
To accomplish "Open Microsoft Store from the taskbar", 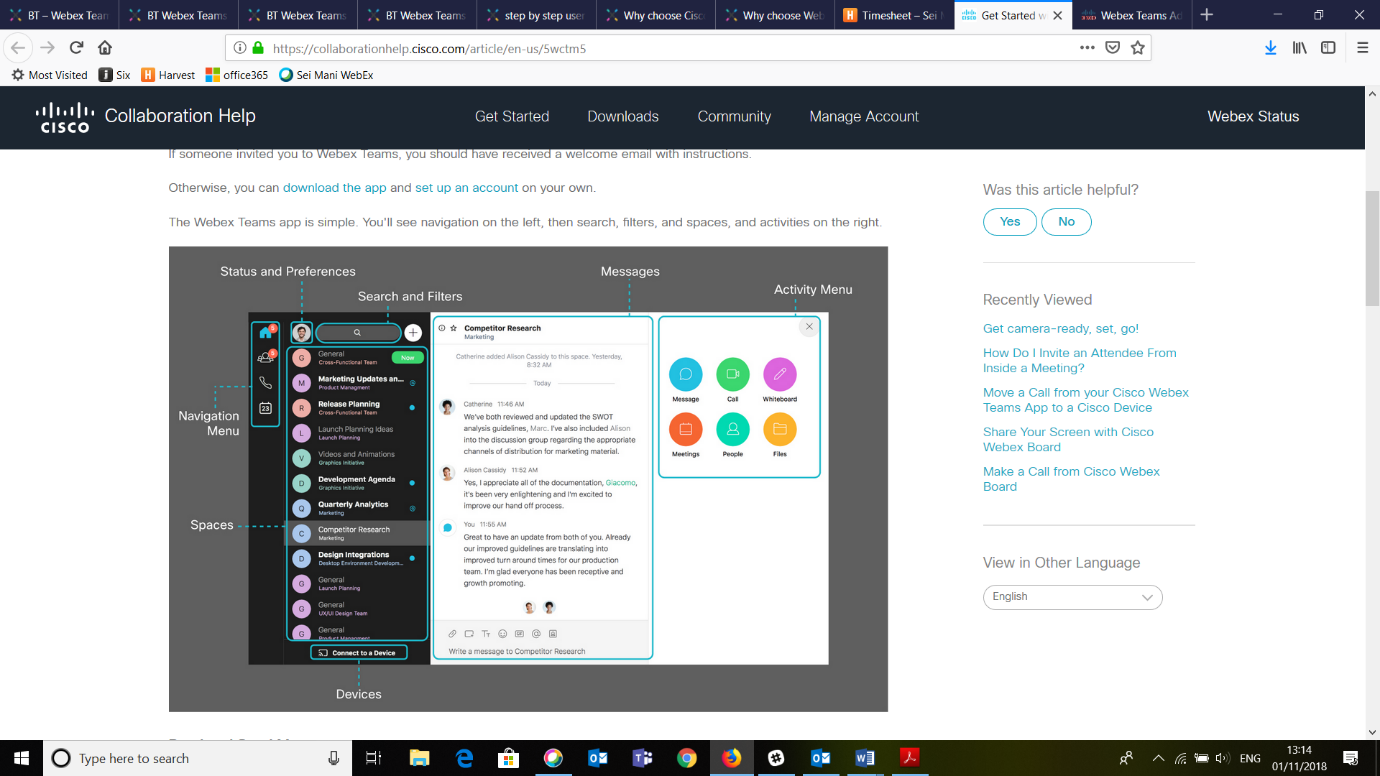I will tap(509, 758).
